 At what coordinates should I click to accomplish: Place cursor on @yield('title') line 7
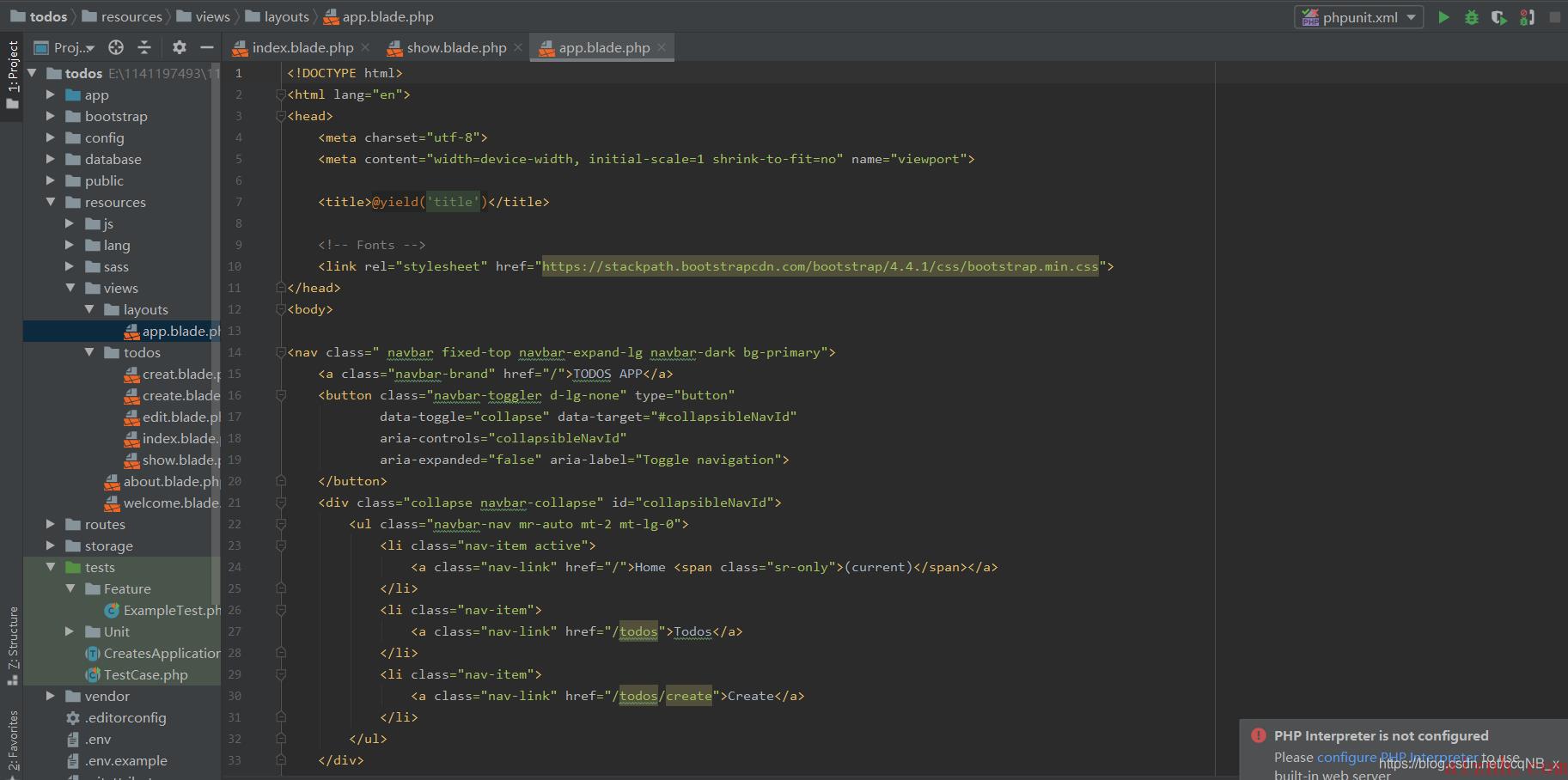point(430,202)
